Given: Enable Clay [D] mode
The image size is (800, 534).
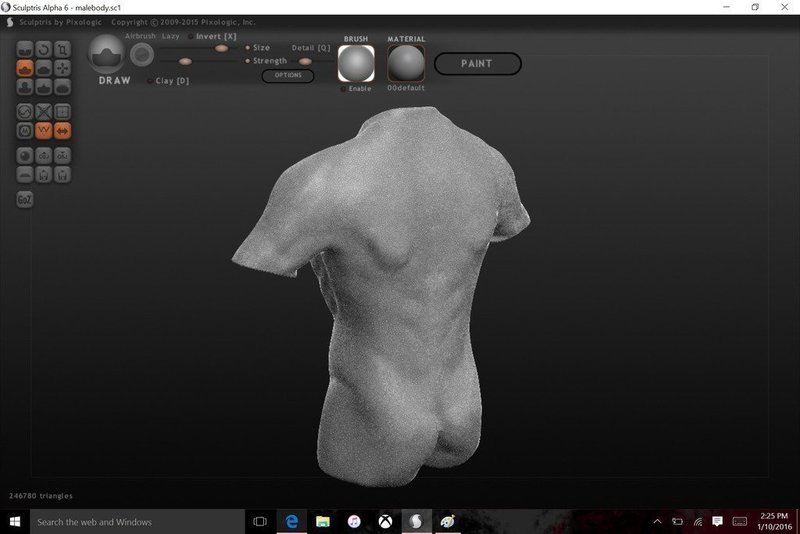Looking at the screenshot, I should coord(168,81).
